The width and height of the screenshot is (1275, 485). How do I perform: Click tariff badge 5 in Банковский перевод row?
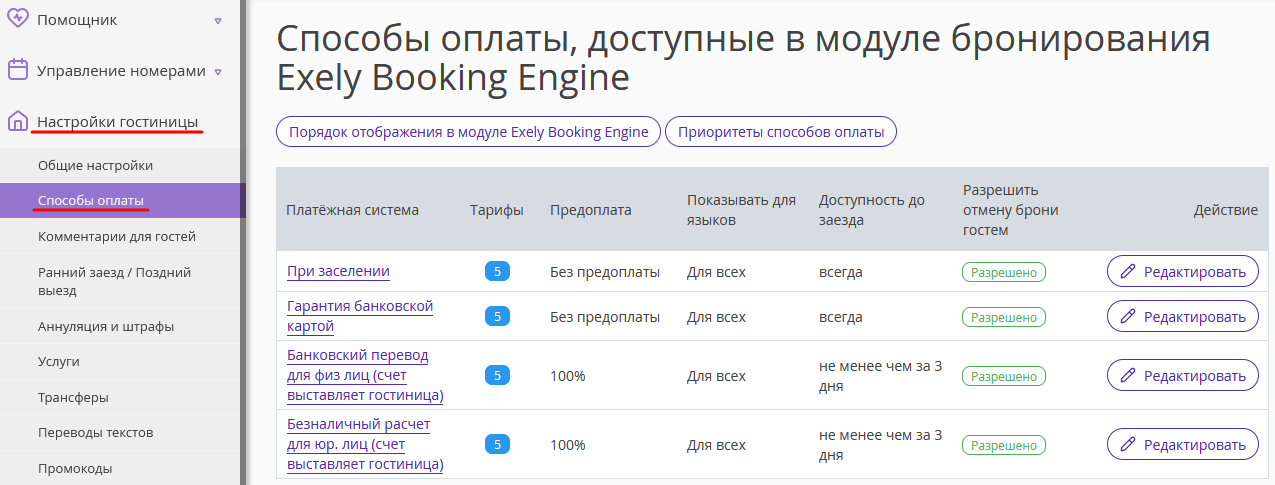[x=497, y=375]
